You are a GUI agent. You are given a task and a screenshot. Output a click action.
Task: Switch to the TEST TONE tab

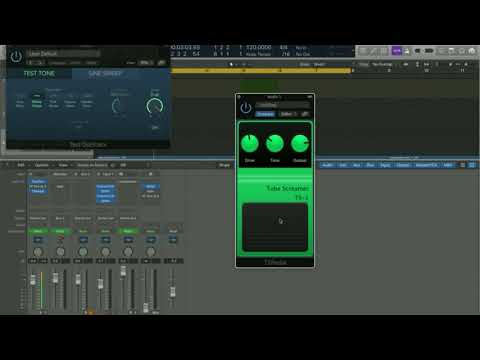point(39,73)
